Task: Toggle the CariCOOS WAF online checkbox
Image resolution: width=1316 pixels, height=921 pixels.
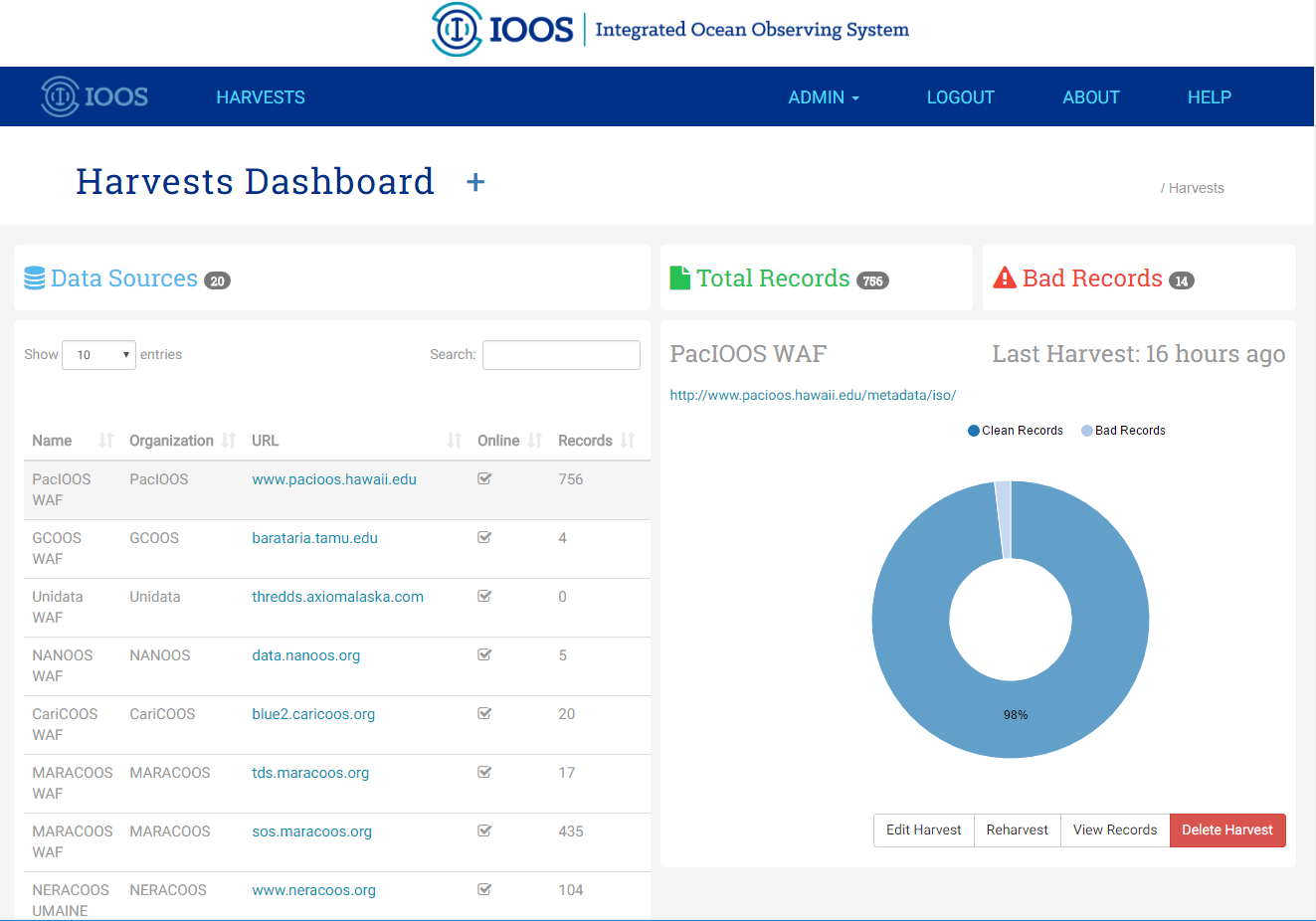Action: (484, 713)
